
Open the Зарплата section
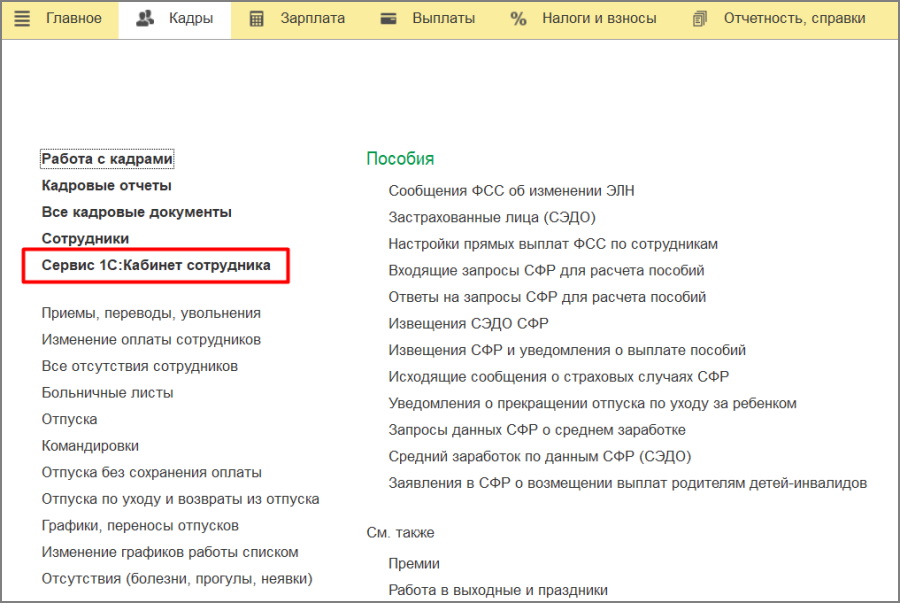pyautogui.click(x=312, y=18)
